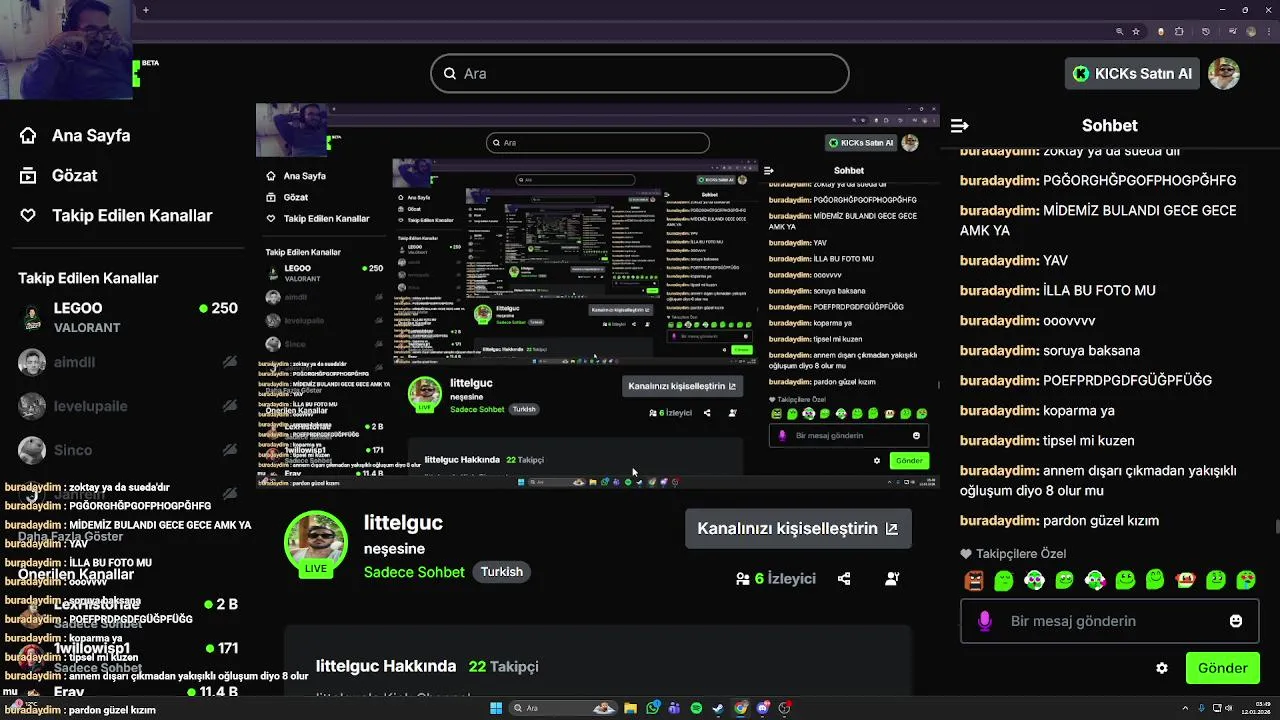Open the Chrome three-dot menu

[1269, 31]
